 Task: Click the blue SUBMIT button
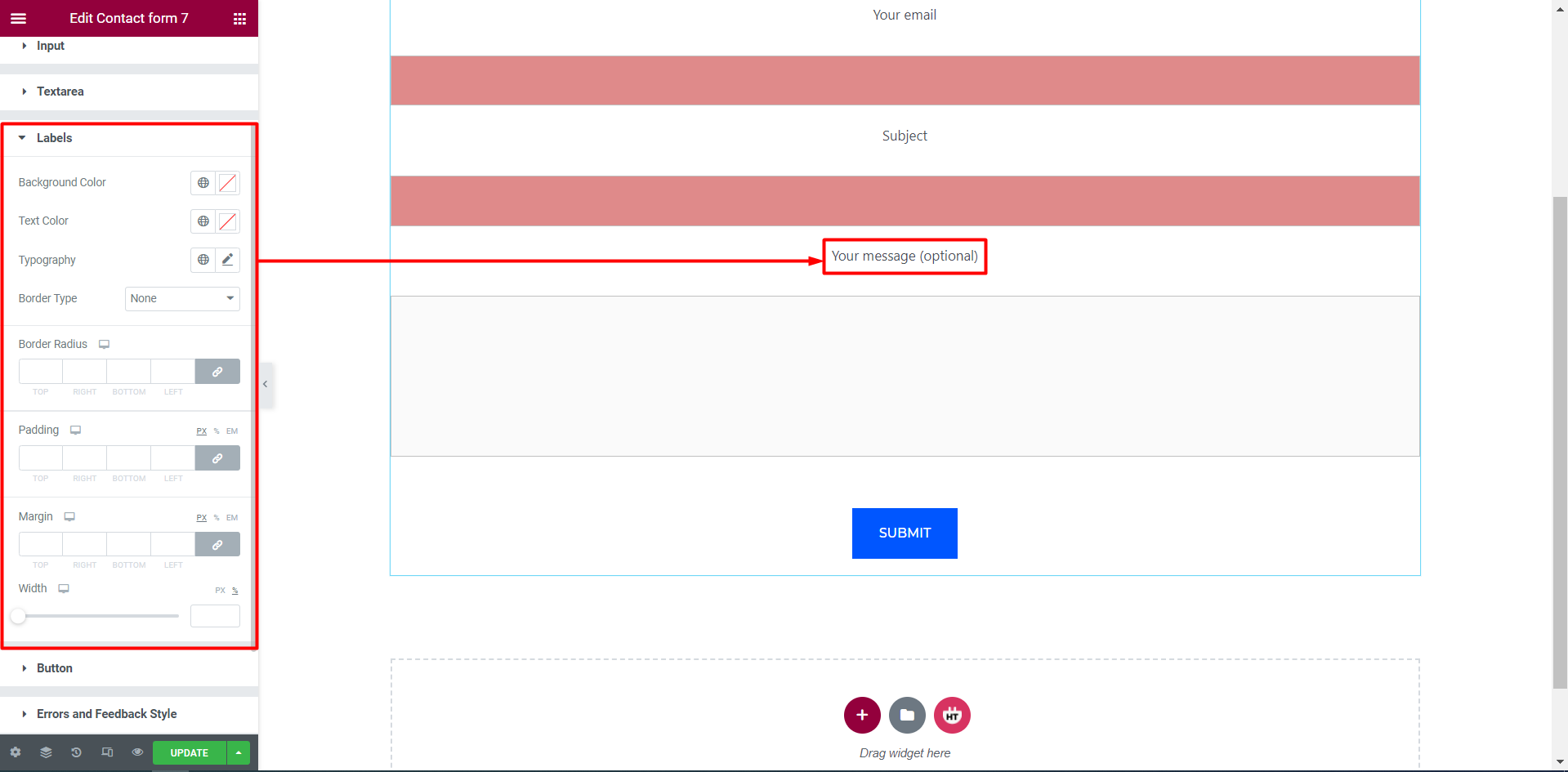(905, 533)
